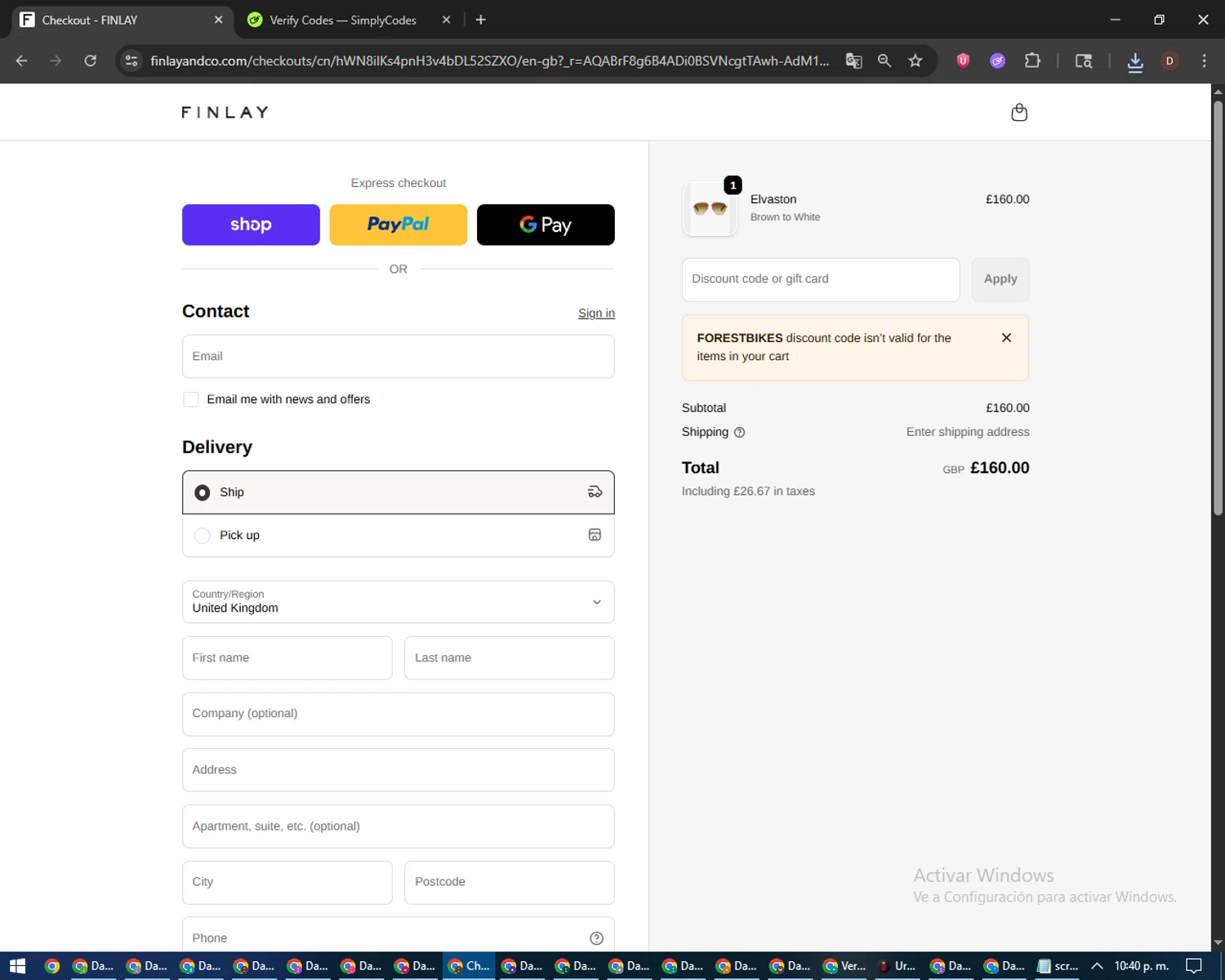Click the Elvaston sunglasses thumbnail
Viewport: 1225px width, 980px height.
pyautogui.click(x=710, y=209)
